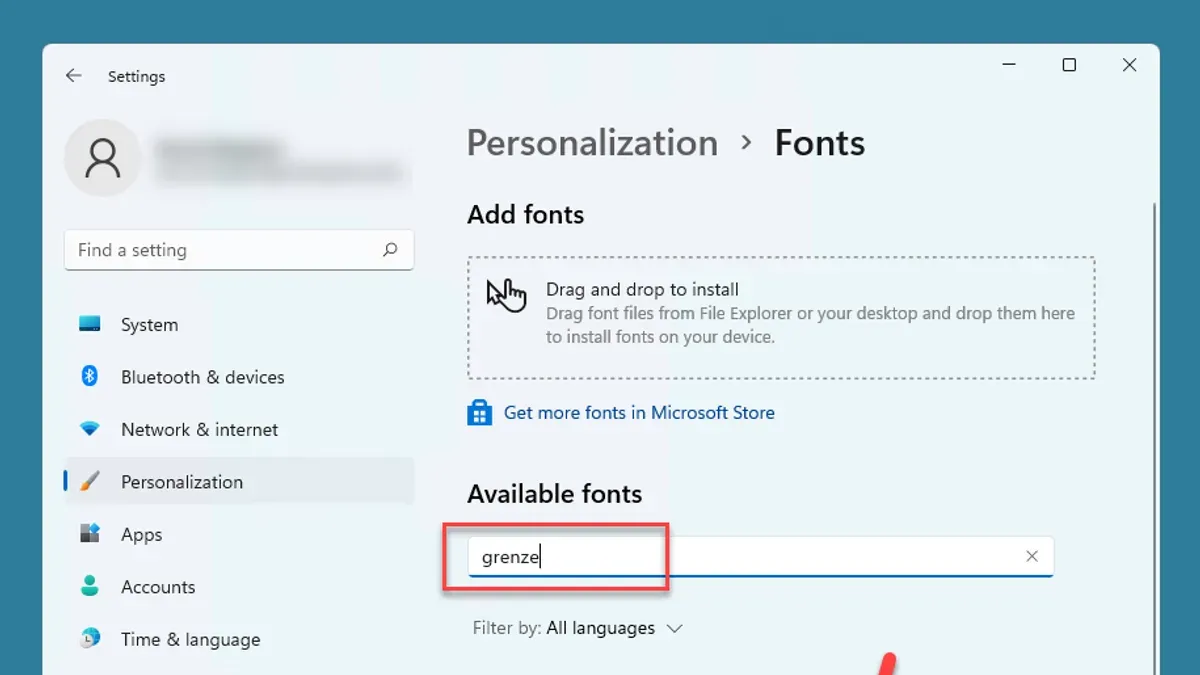Click the Microsoft Store bag icon

[479, 412]
